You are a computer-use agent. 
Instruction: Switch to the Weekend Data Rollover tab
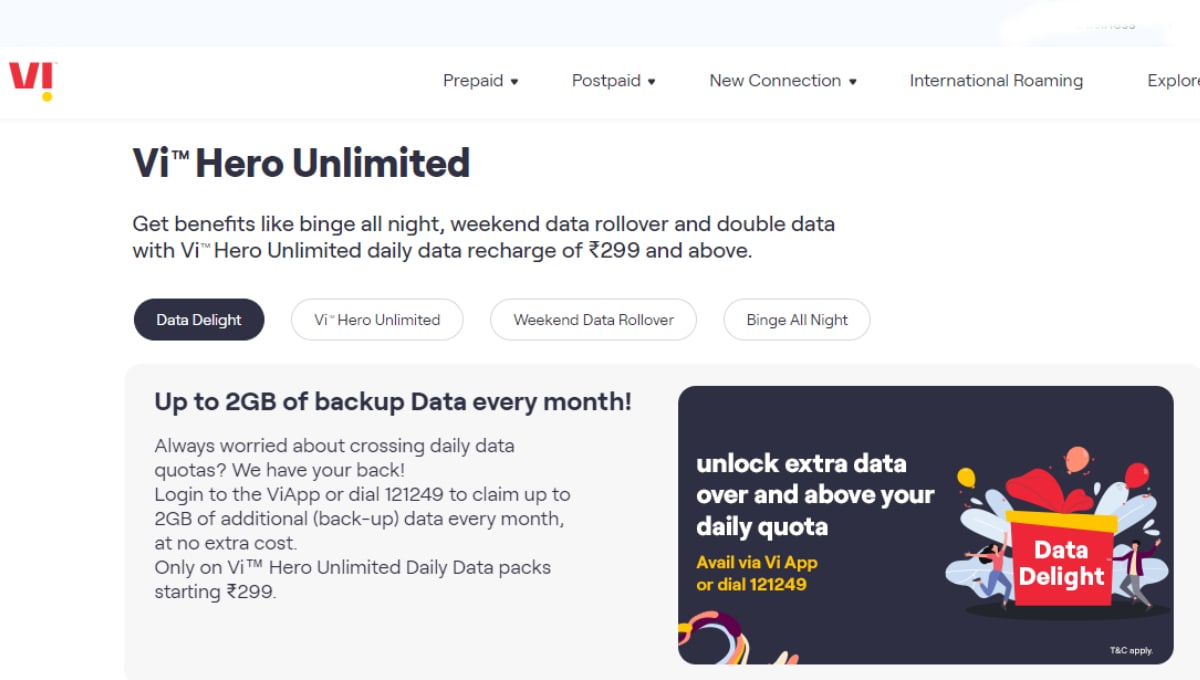pos(593,320)
